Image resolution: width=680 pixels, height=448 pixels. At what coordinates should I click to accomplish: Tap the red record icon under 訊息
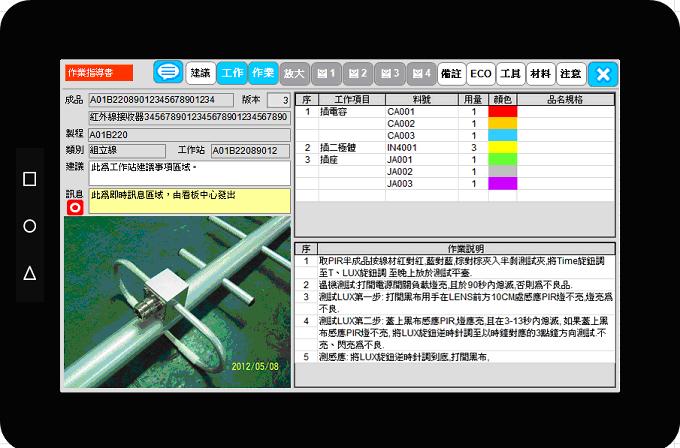tap(75, 208)
